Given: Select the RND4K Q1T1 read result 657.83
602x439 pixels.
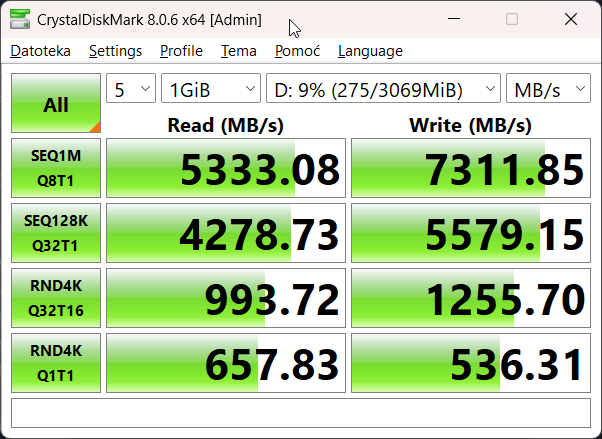Looking at the screenshot, I should pyautogui.click(x=226, y=363).
